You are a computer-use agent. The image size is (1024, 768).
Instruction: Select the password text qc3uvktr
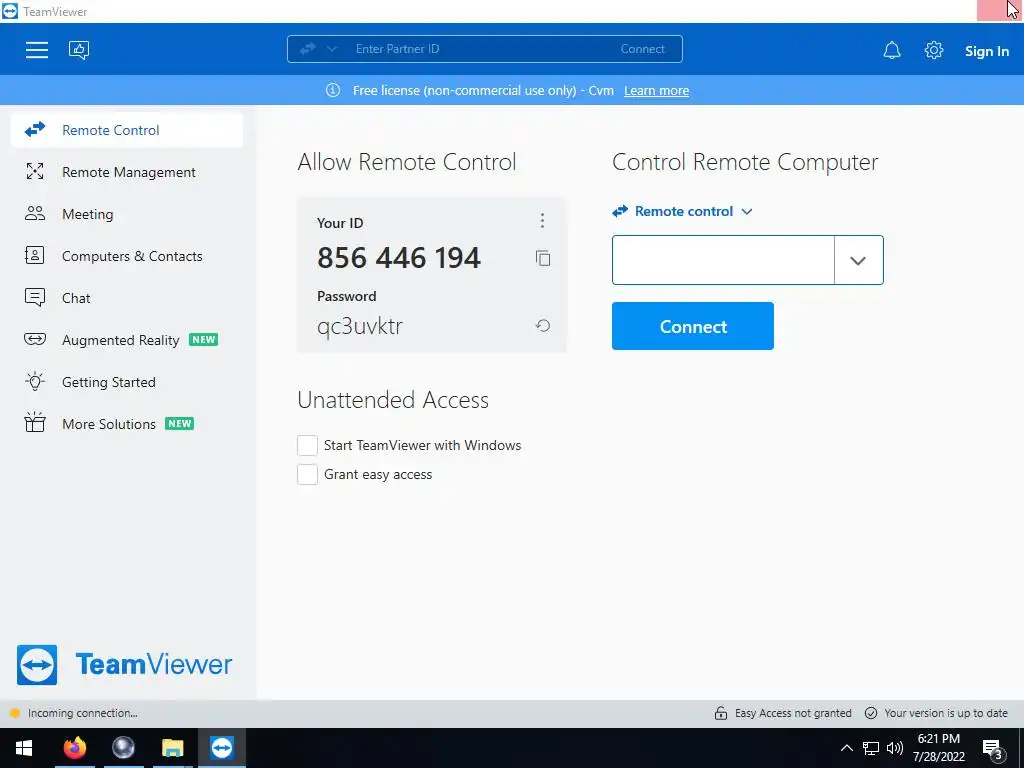click(360, 326)
